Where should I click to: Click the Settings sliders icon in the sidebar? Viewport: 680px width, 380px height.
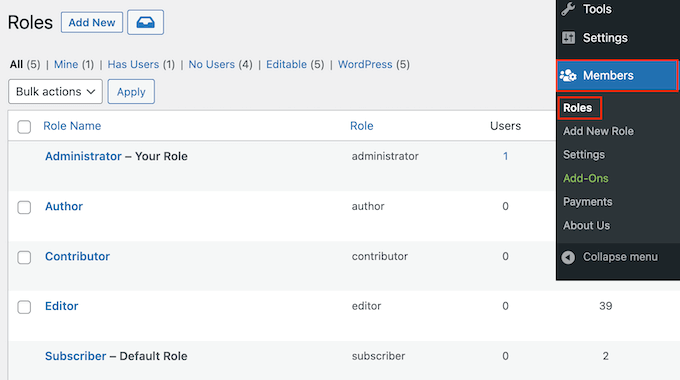point(568,38)
